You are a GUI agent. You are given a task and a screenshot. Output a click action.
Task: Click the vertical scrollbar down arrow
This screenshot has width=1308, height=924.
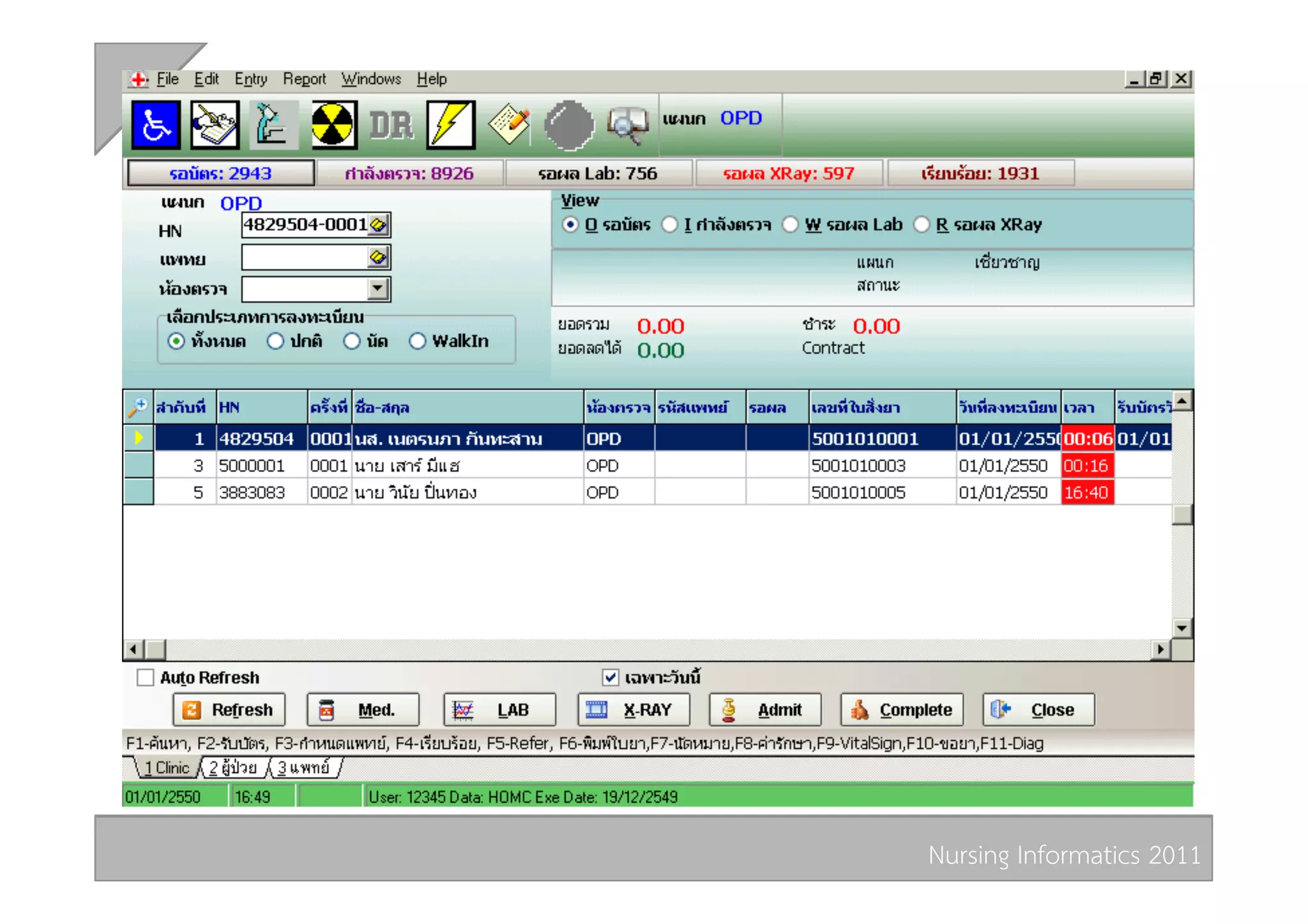tap(1182, 628)
